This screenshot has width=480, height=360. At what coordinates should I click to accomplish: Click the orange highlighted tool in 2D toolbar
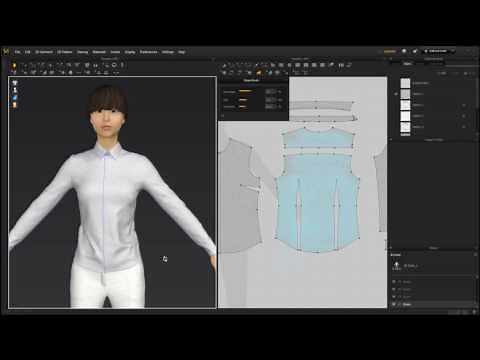259,72
